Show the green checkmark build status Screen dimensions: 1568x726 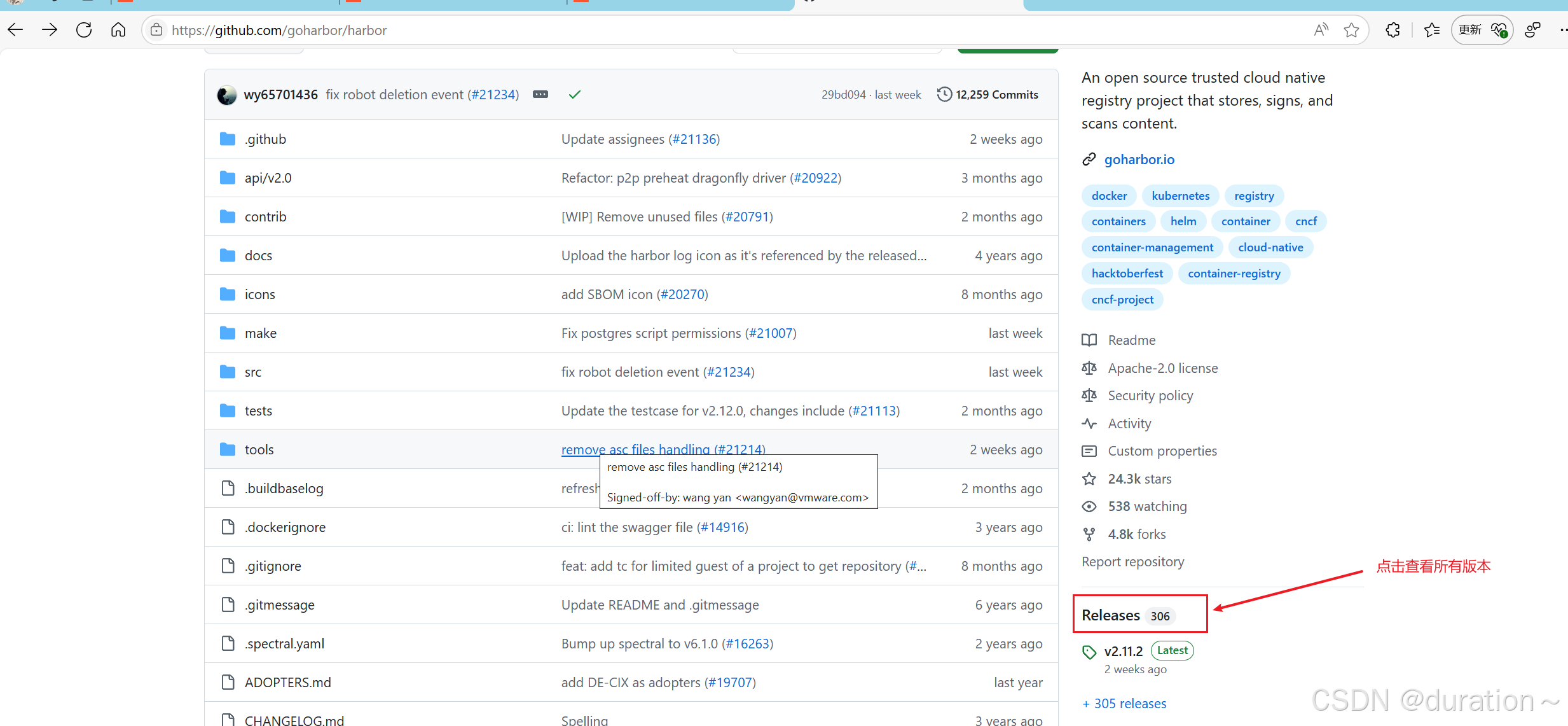[x=575, y=94]
